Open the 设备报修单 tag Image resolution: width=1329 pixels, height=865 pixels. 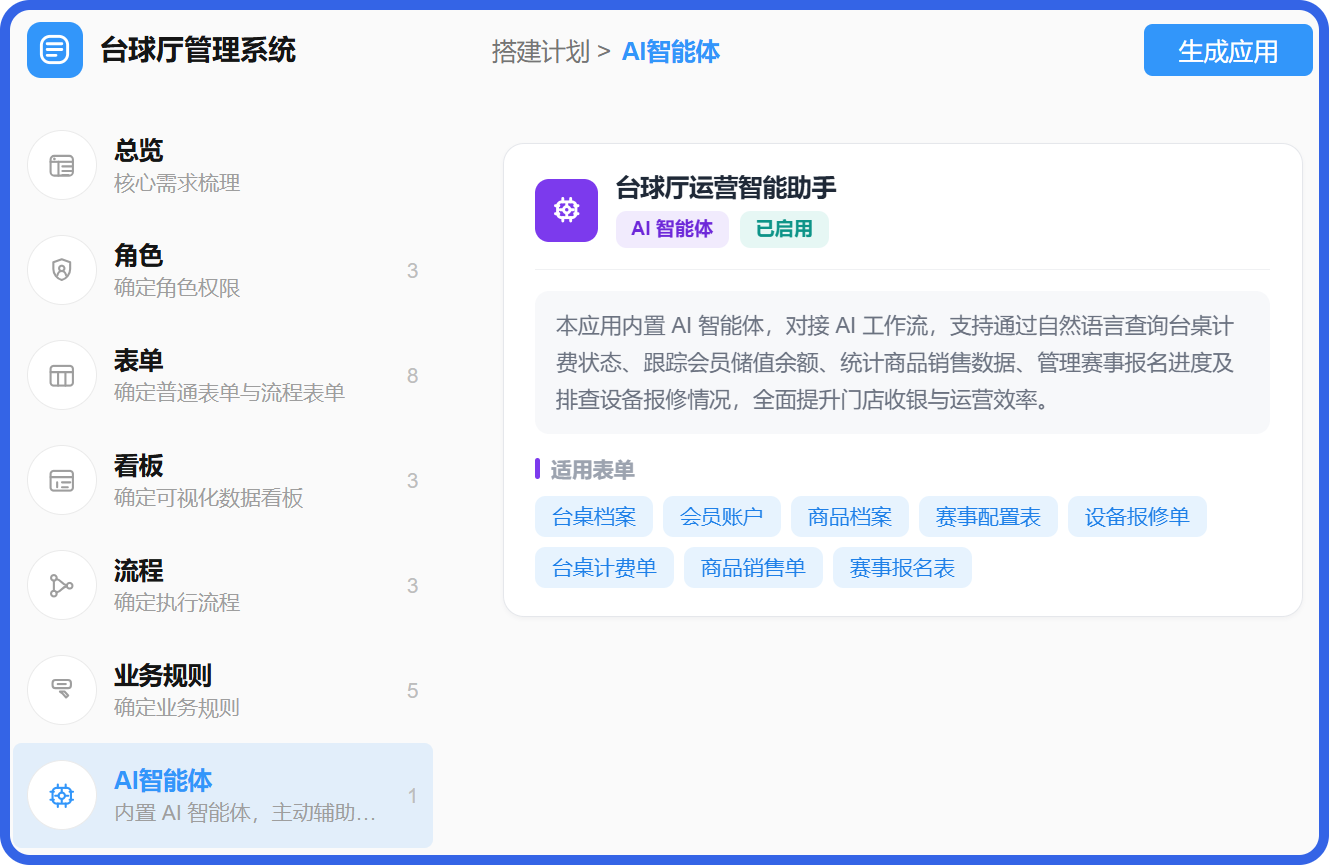click(x=1137, y=517)
